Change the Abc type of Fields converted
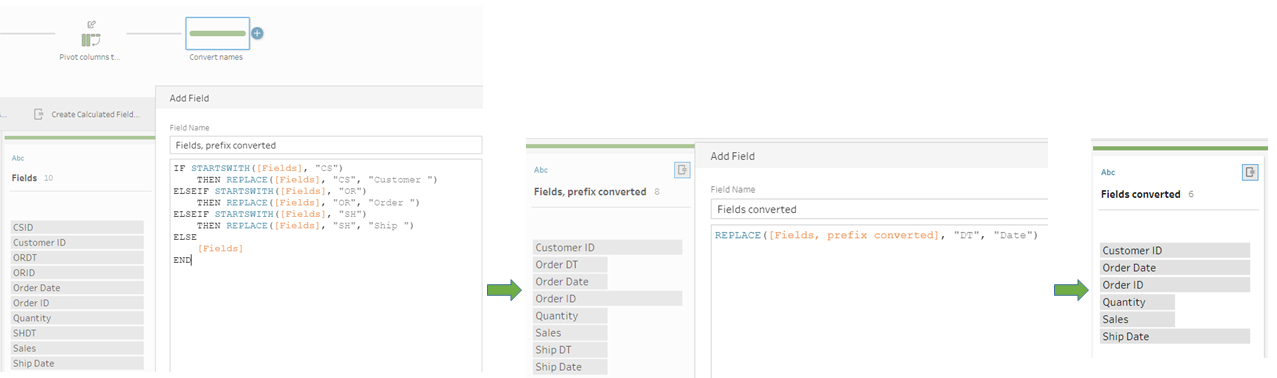This screenshot has width=1277, height=378. [1108, 172]
